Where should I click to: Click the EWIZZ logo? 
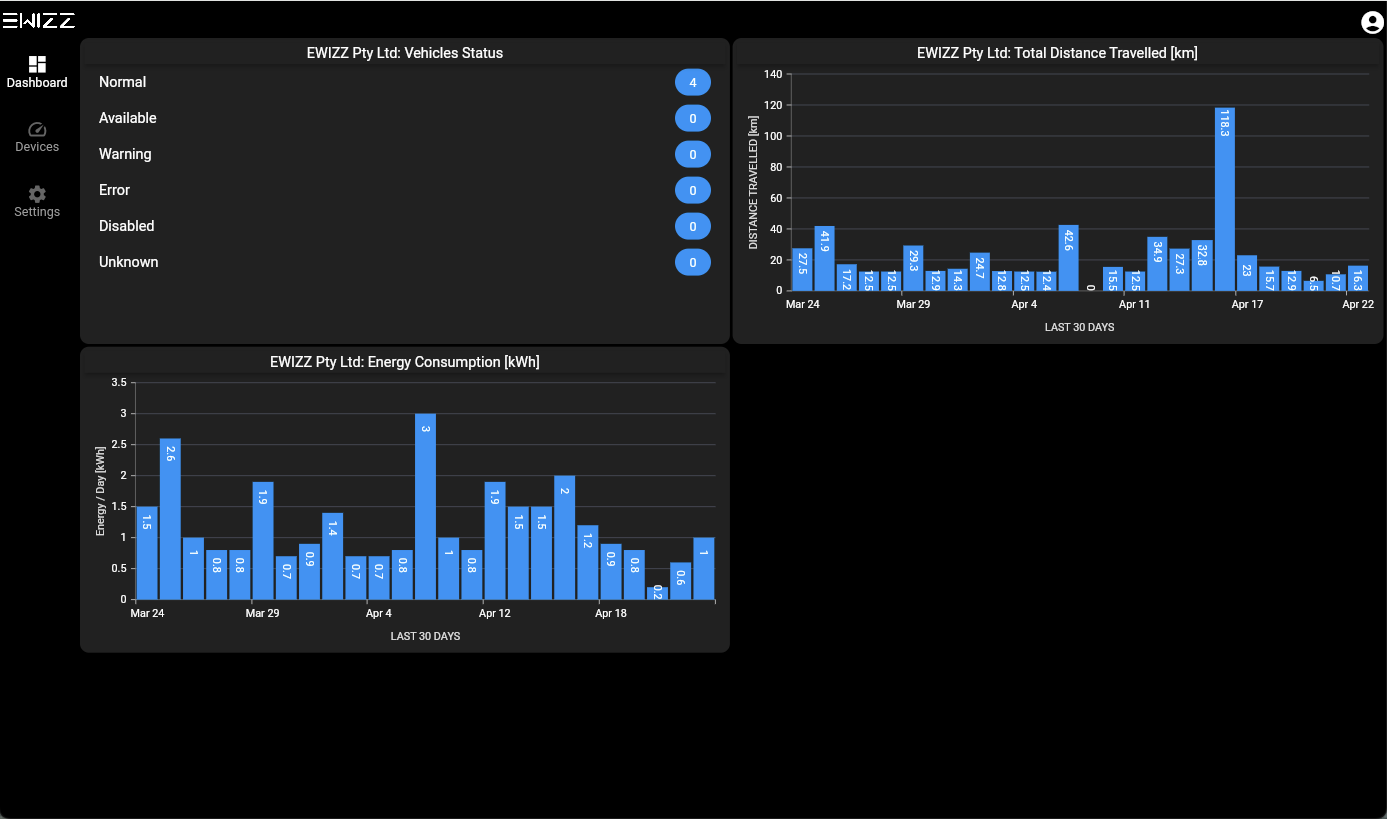pyautogui.click(x=38, y=21)
